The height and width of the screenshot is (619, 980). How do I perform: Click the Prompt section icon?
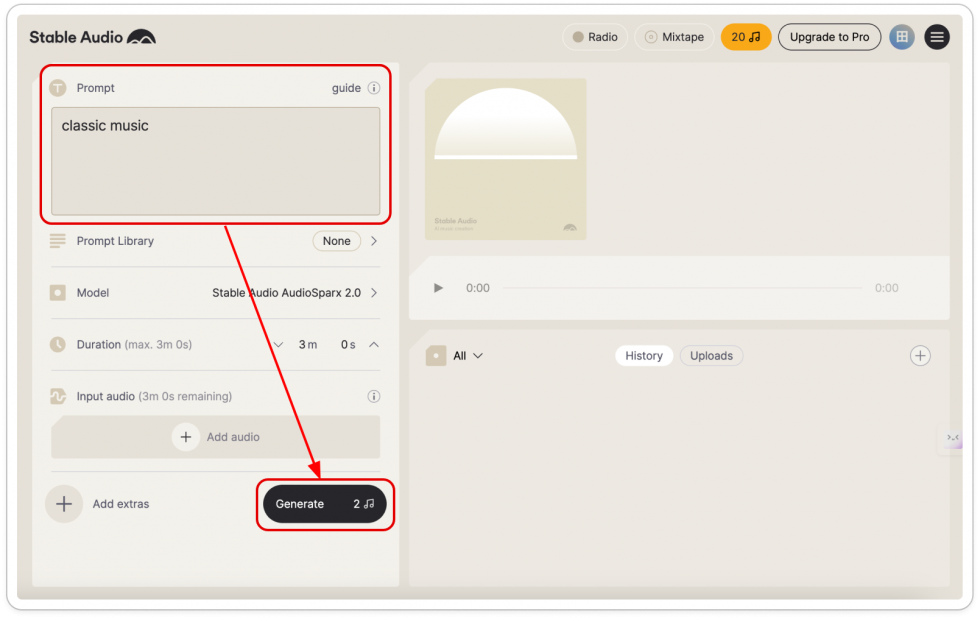(x=61, y=88)
